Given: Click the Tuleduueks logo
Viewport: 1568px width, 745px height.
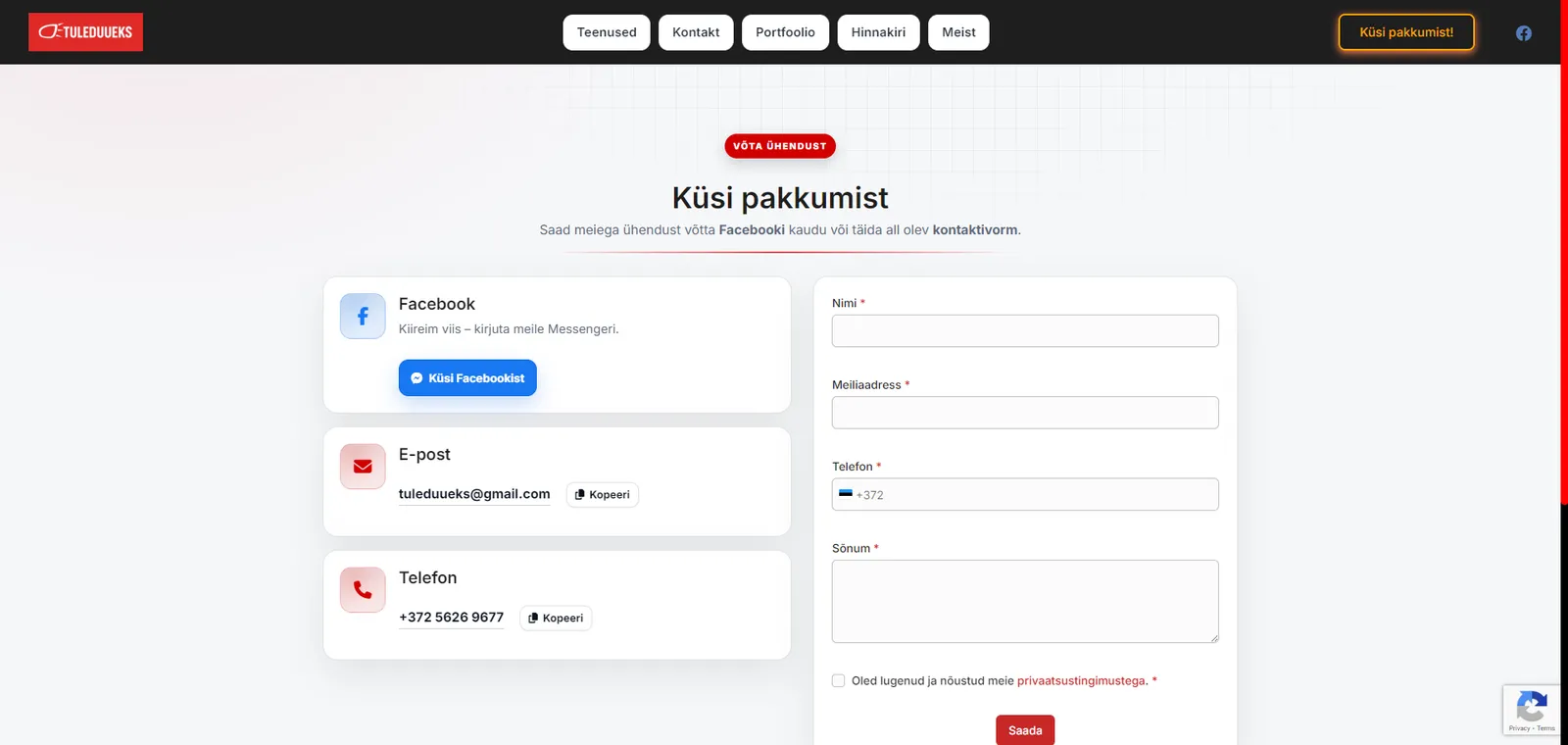Looking at the screenshot, I should 85,32.
